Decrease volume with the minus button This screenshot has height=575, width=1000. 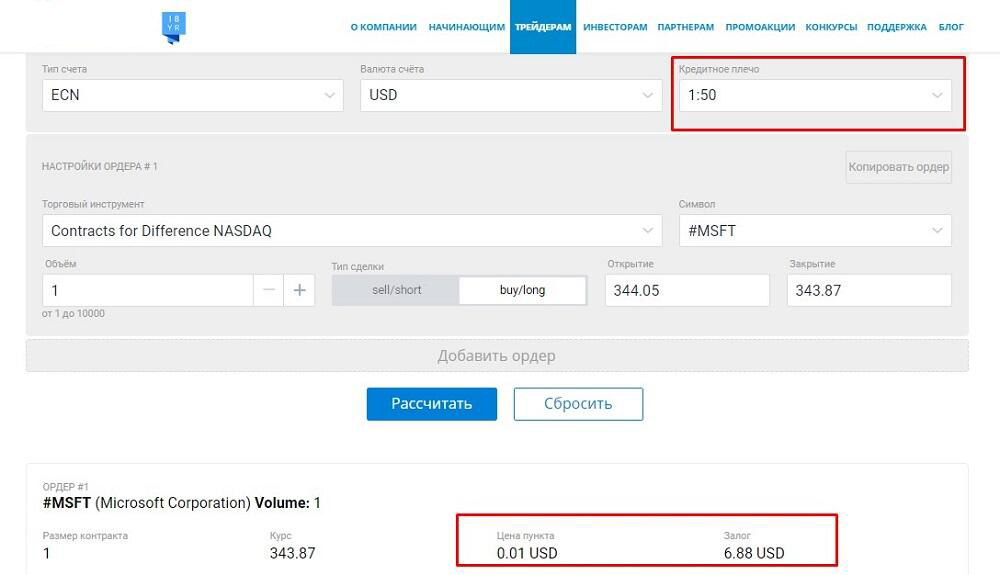coord(268,291)
